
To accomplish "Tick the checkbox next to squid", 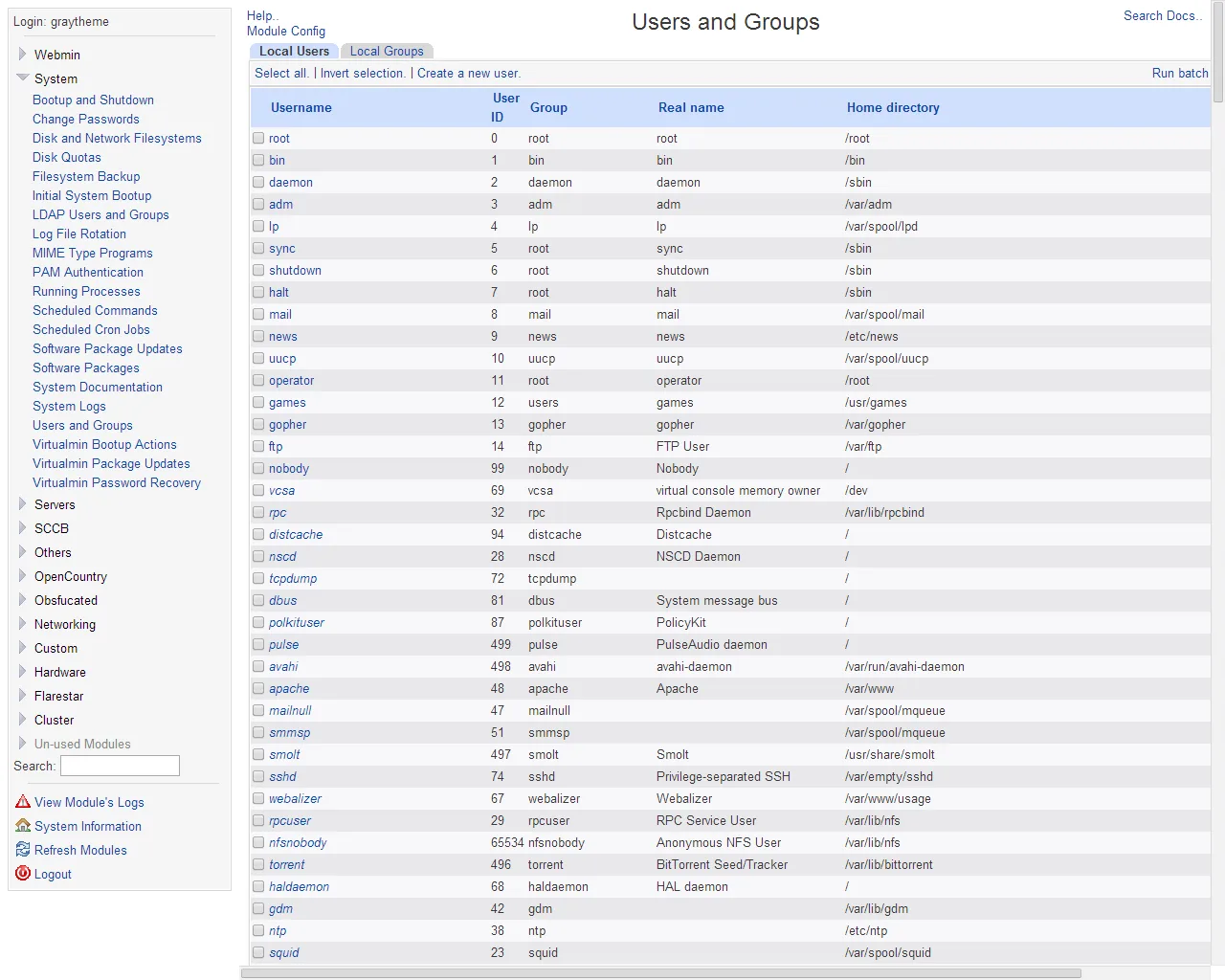I will (x=258, y=952).
